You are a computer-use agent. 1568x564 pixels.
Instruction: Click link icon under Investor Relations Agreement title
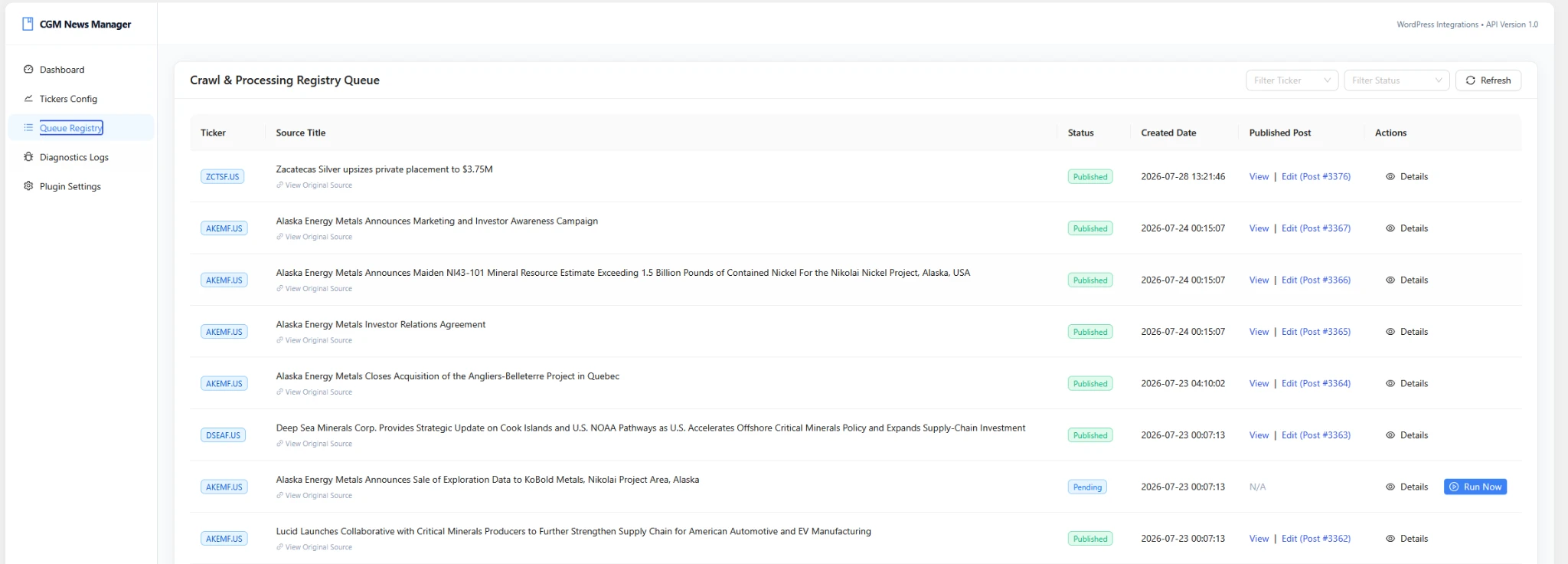click(x=279, y=340)
